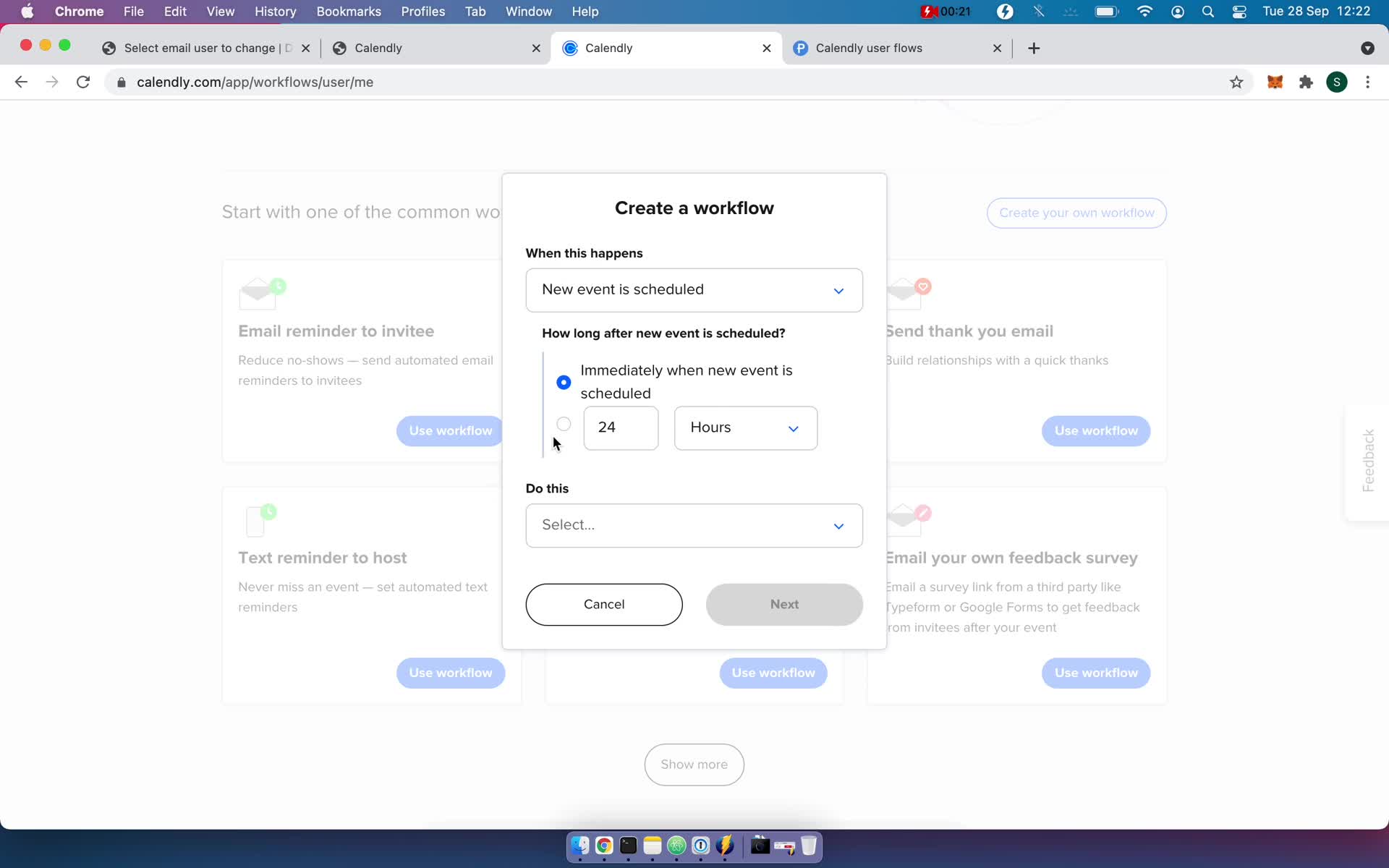
Task: Click the Bookmarks menu item
Action: pyautogui.click(x=348, y=11)
